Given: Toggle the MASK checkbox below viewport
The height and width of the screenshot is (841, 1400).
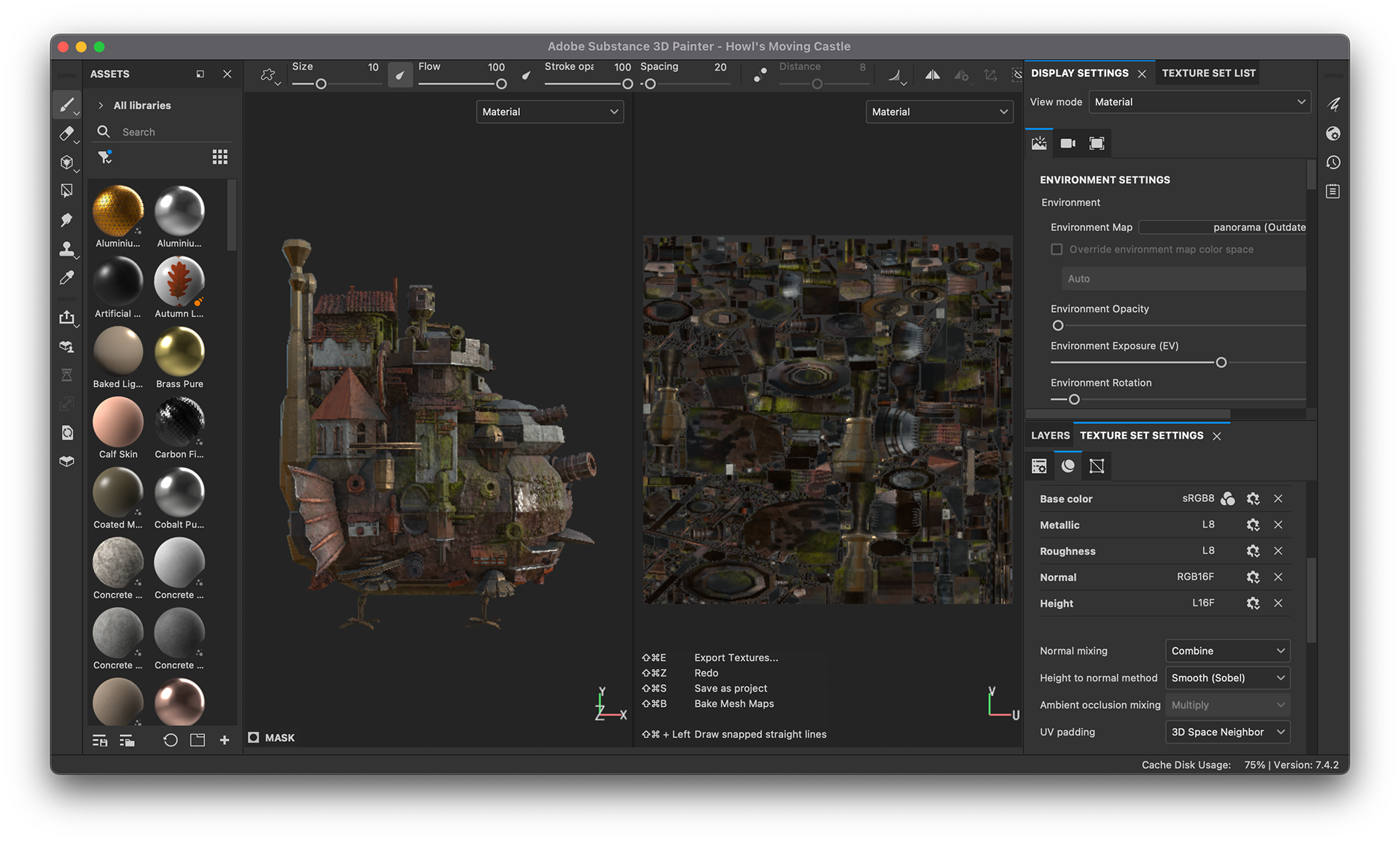Looking at the screenshot, I should tap(254, 738).
